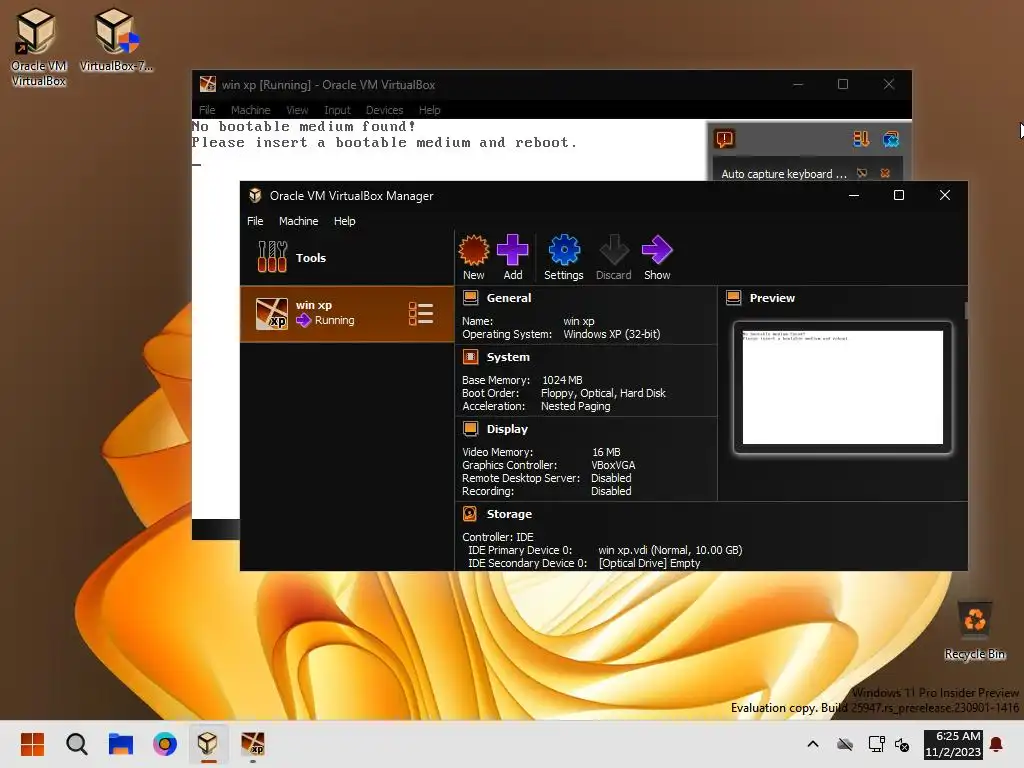Image resolution: width=1024 pixels, height=768 pixels.
Task: Open win xp machine list menu icon
Action: tap(421, 313)
